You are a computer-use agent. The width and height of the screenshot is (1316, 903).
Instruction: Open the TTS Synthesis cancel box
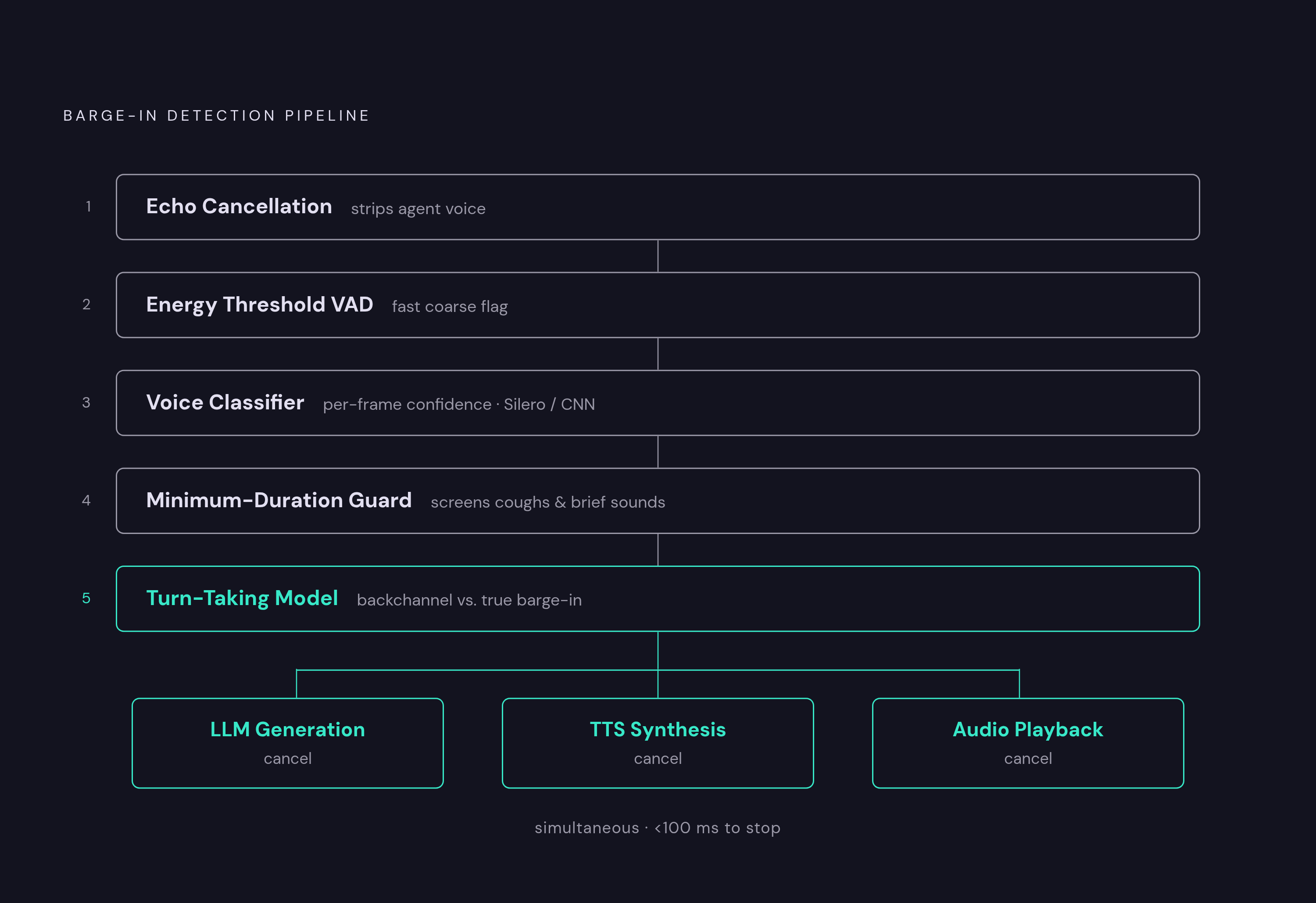pyautogui.click(x=658, y=743)
